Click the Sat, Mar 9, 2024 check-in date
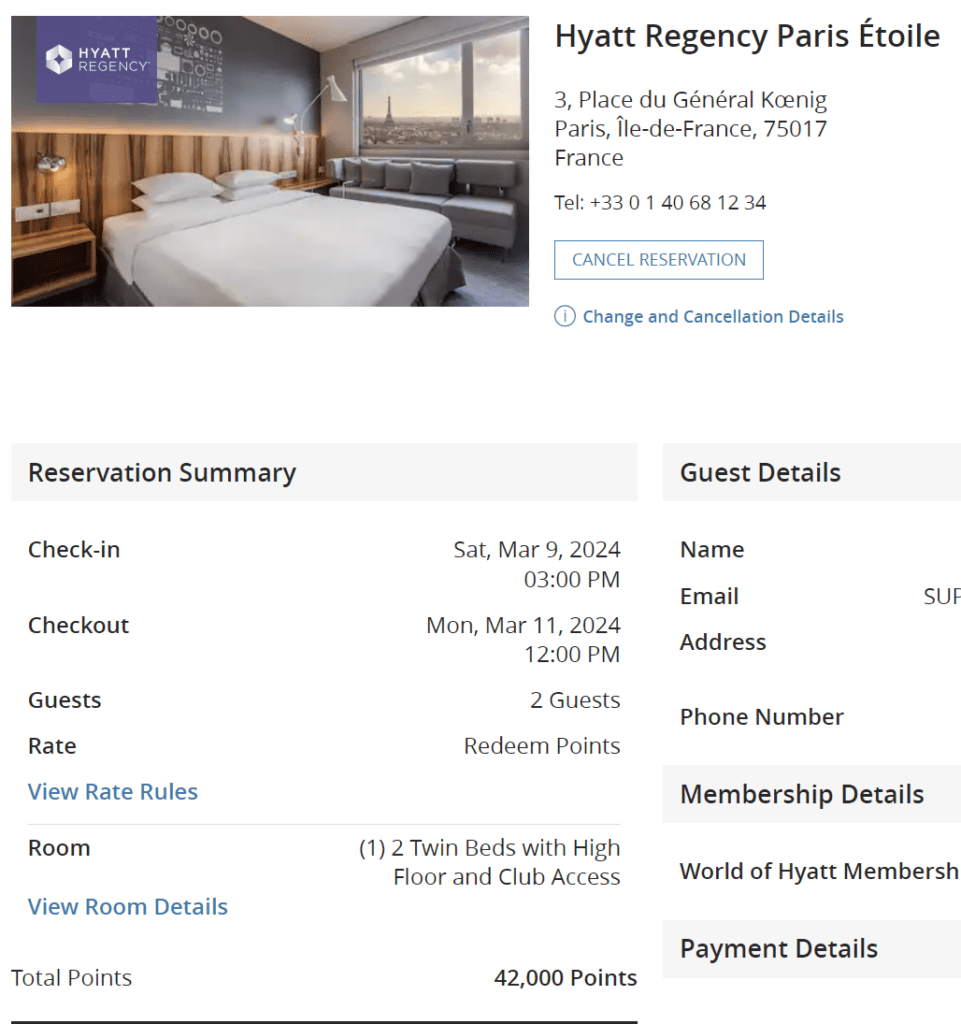 537,550
